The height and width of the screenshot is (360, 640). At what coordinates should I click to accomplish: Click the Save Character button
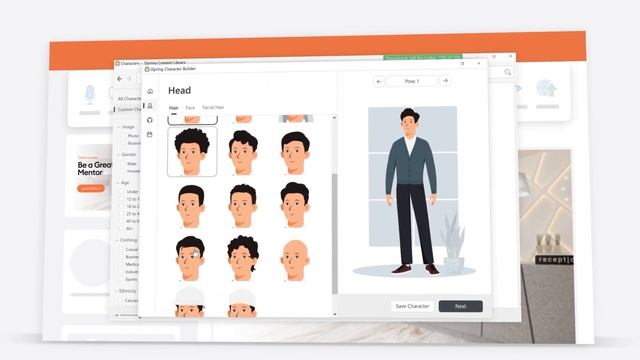pos(412,306)
